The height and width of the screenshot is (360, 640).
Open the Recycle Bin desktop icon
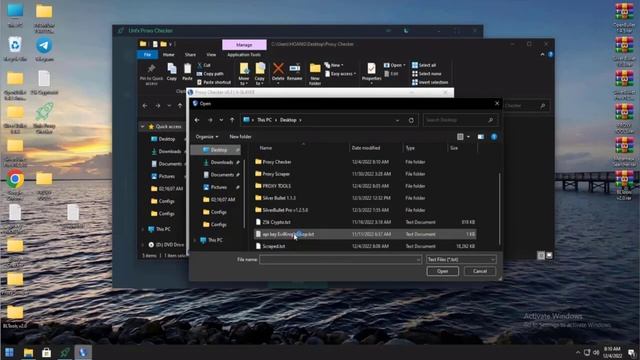[x=15, y=49]
